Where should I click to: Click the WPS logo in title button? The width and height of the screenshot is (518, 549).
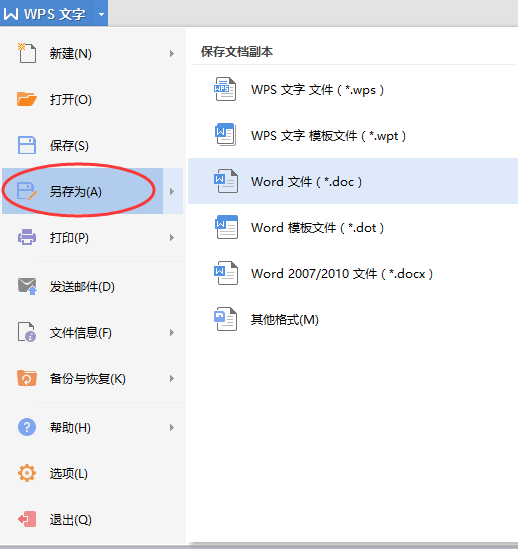pyautogui.click(x=11, y=14)
